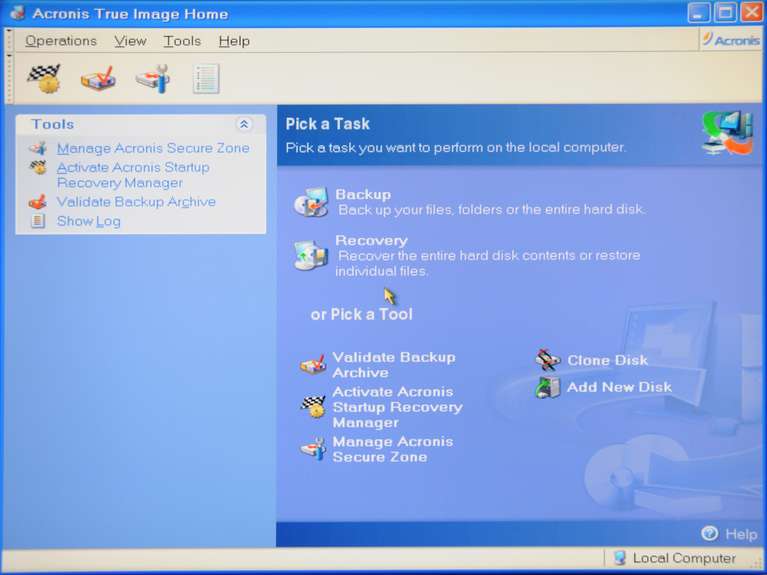Screen dimensions: 767x575
Task: Open the View menu
Action: pos(130,41)
